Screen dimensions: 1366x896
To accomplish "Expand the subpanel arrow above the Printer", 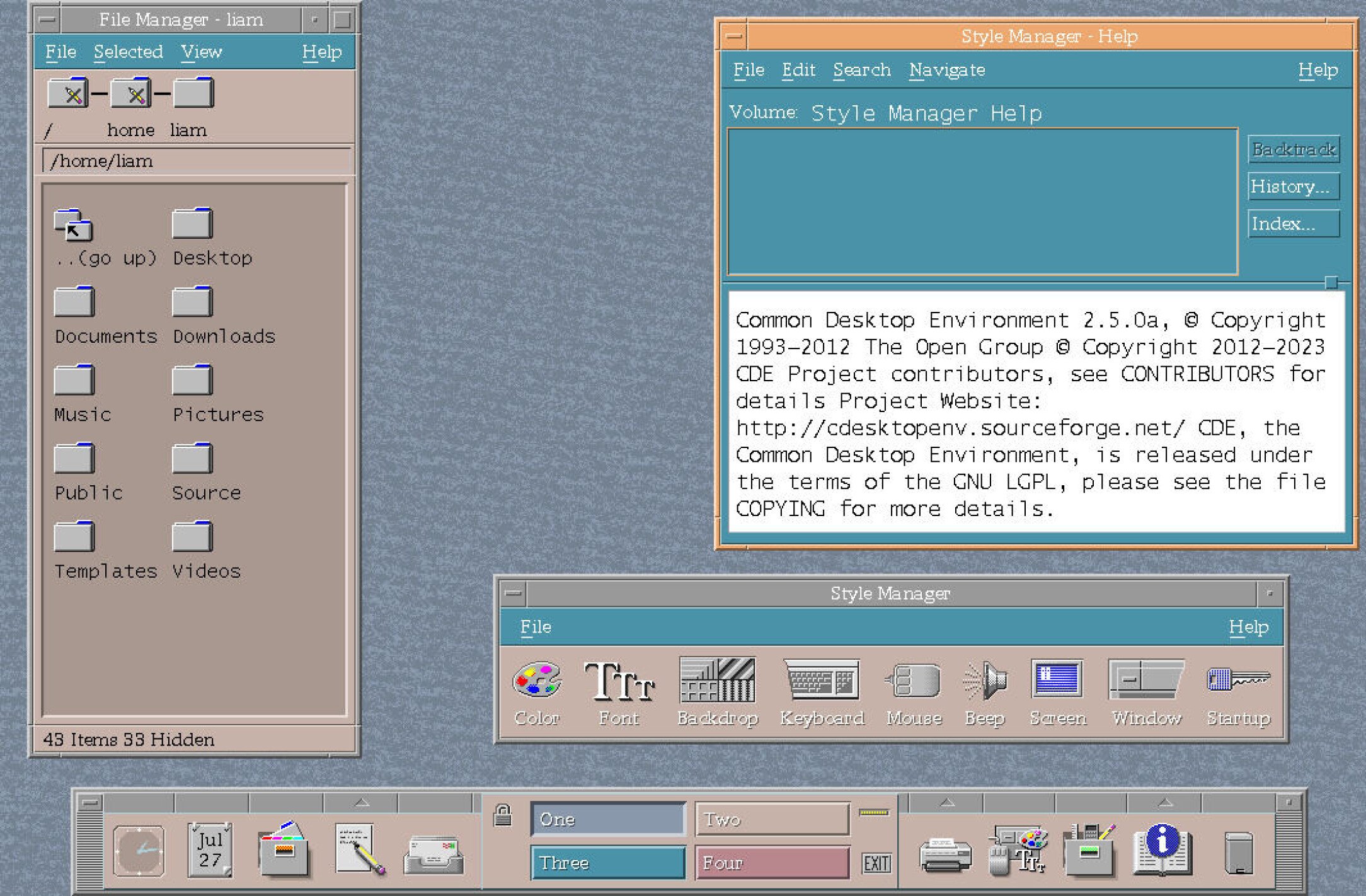I will tap(946, 802).
